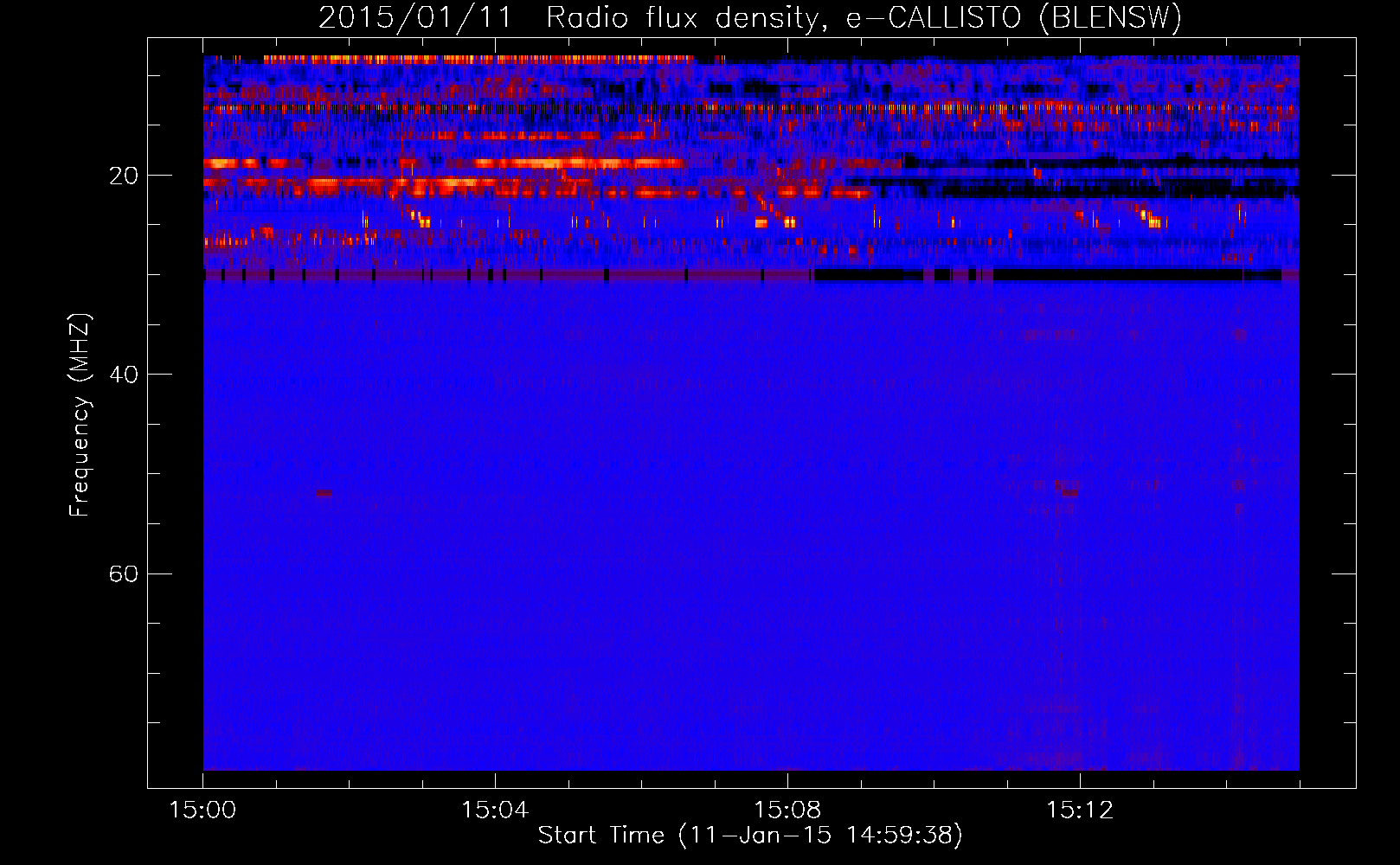Click the 'Frequency (MHZ)' axis label
The image size is (1400, 865).
pyautogui.click(x=80, y=415)
